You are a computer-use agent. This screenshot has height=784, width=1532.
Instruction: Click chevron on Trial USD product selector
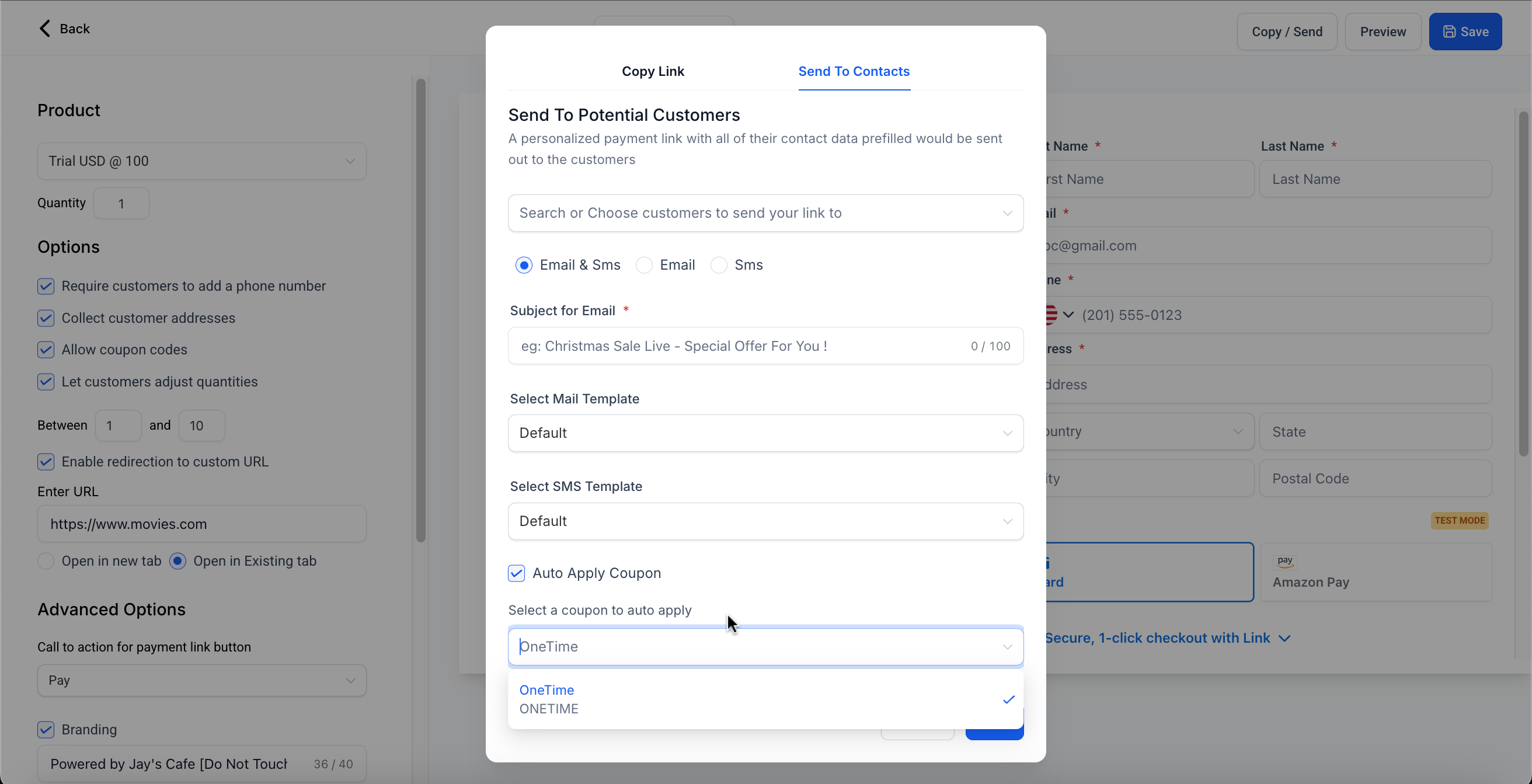tap(350, 161)
